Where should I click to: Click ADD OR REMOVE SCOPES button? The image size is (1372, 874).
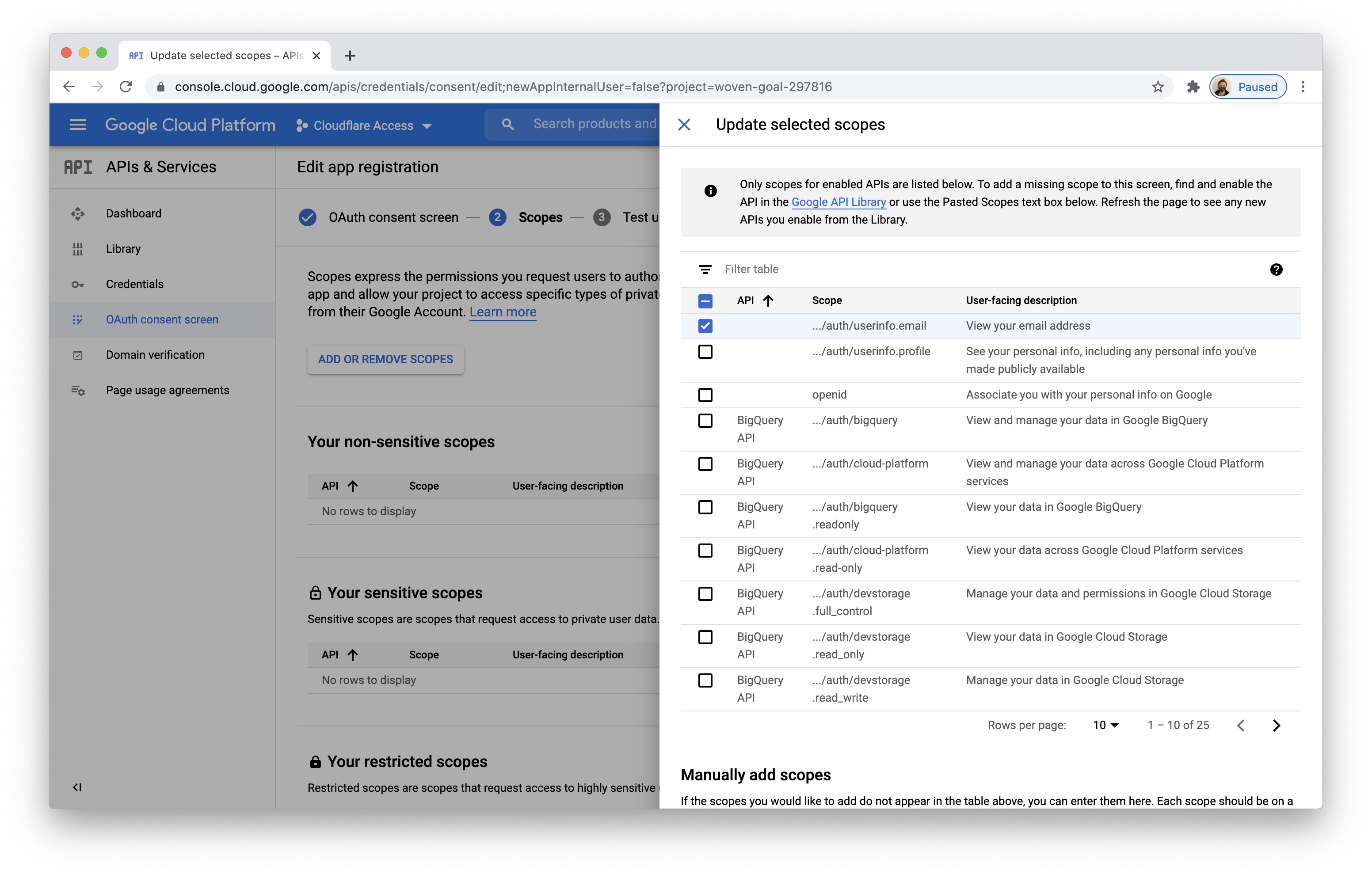pyautogui.click(x=385, y=360)
